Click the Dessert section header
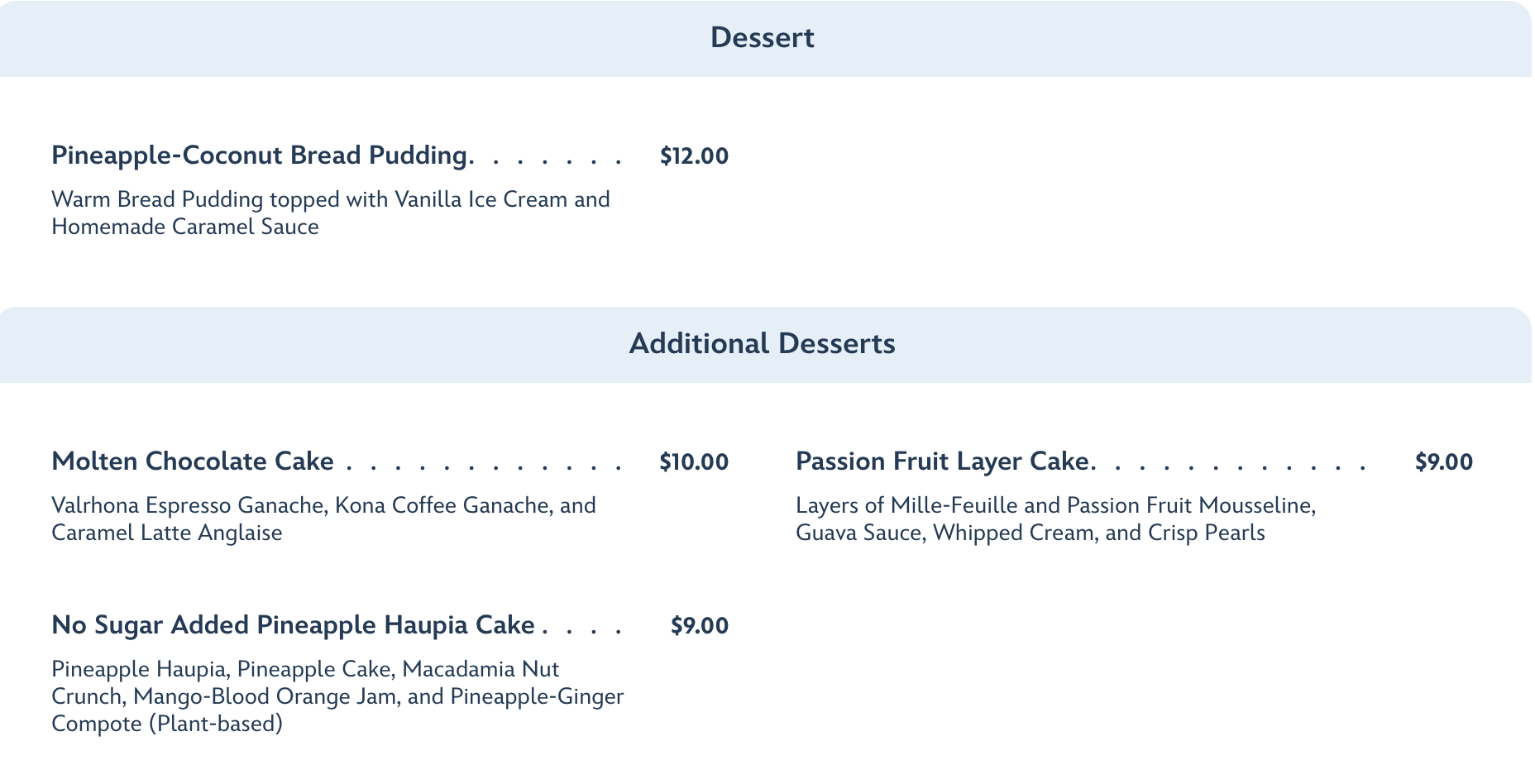The image size is (1535, 784). point(762,38)
